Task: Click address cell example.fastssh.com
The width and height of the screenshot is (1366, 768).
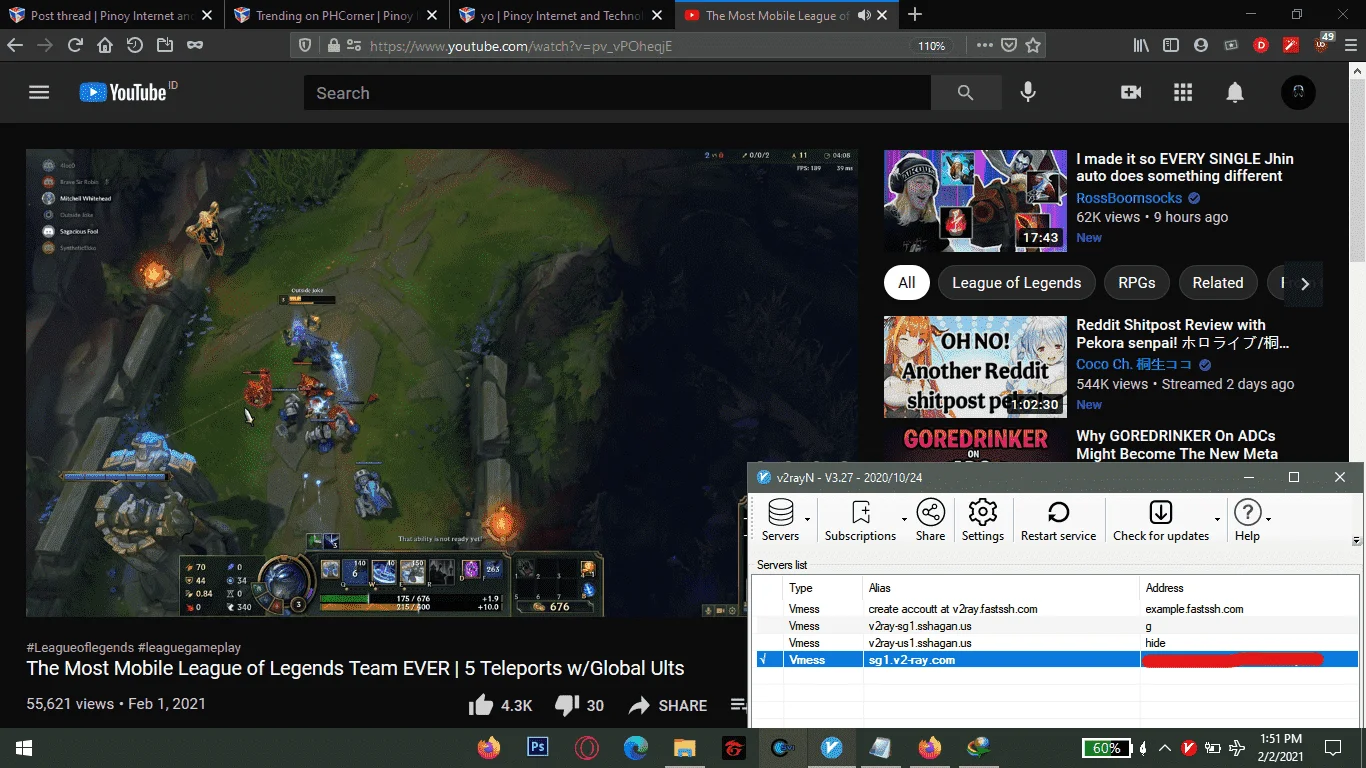Action: tap(1194, 609)
